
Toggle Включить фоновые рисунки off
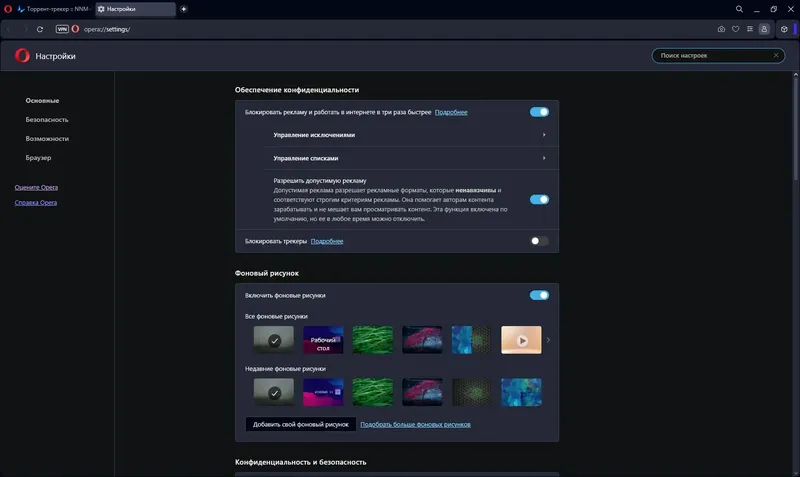point(539,295)
